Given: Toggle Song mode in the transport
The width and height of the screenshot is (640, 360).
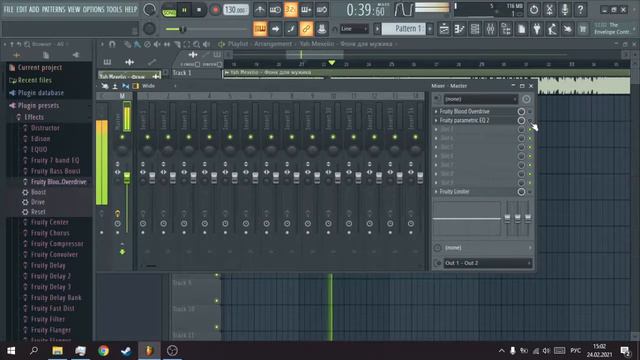Looking at the screenshot, I should [x=169, y=10].
